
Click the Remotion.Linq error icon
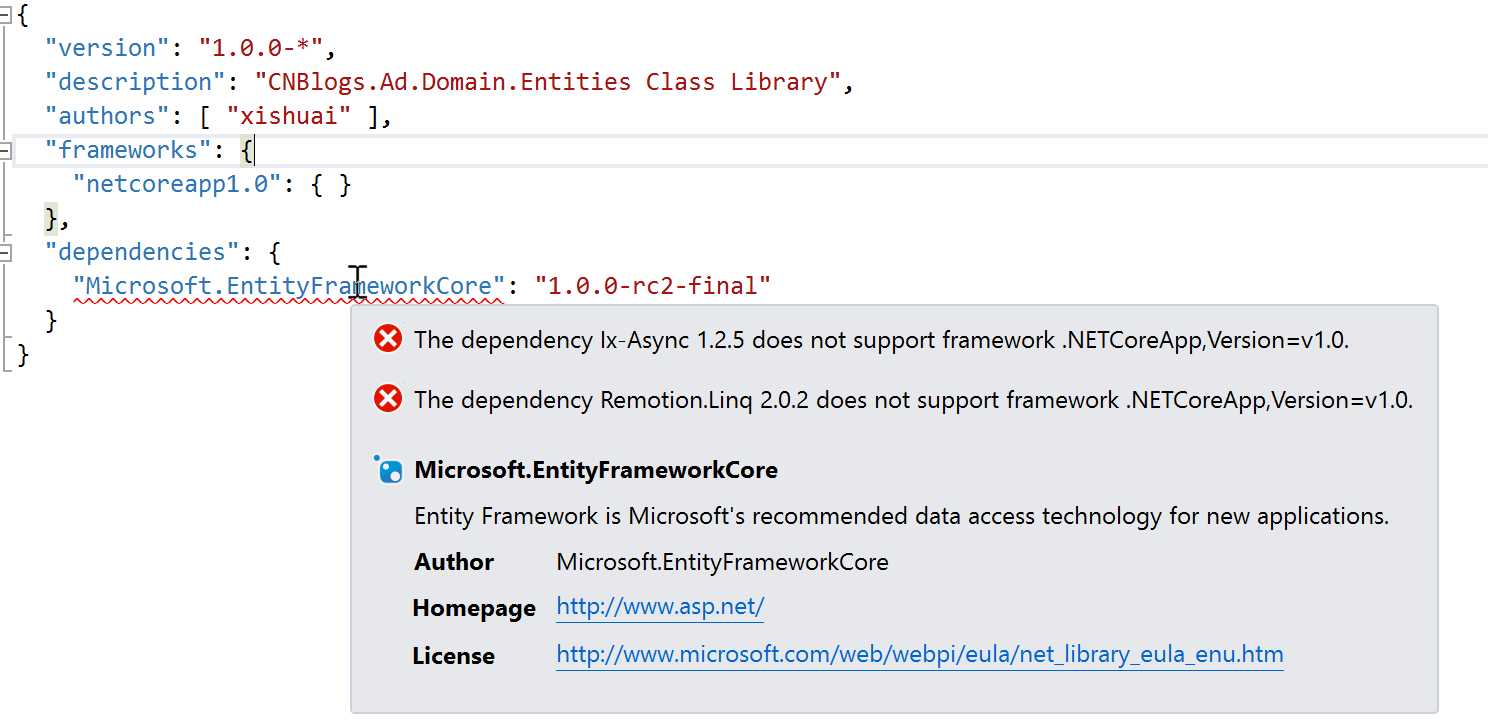click(388, 399)
